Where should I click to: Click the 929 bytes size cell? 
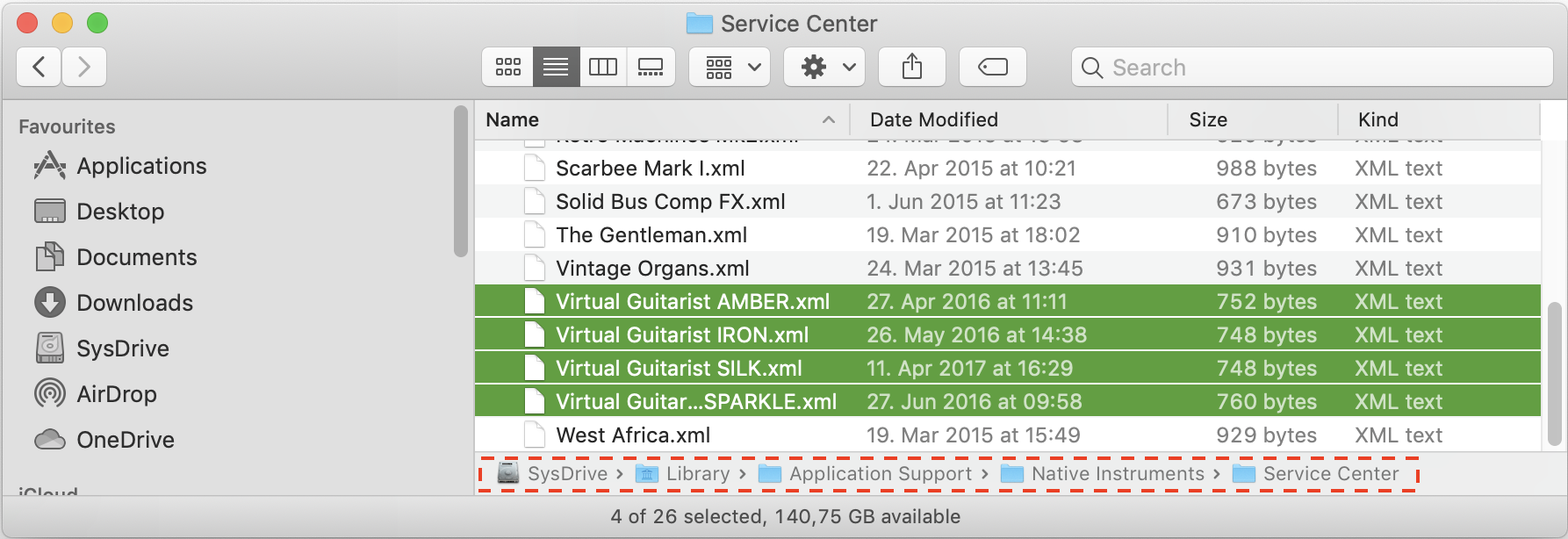click(1266, 435)
